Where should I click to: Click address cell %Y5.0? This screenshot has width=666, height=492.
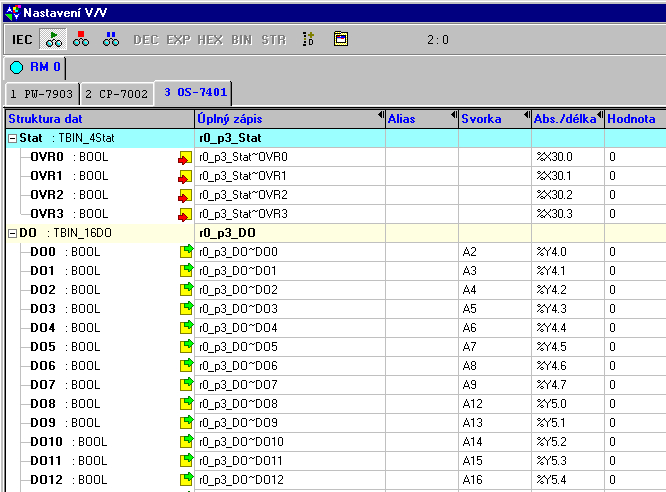tap(568, 404)
